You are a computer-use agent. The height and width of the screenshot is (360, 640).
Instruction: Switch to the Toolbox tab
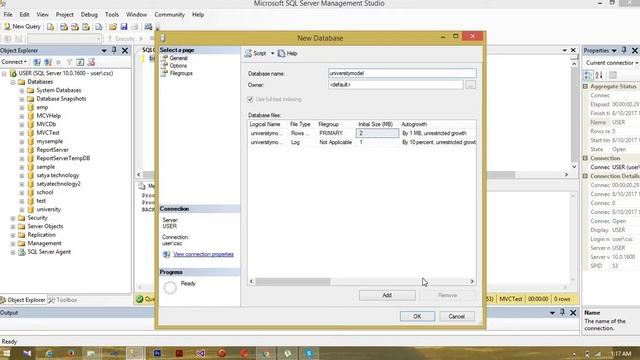click(x=63, y=300)
